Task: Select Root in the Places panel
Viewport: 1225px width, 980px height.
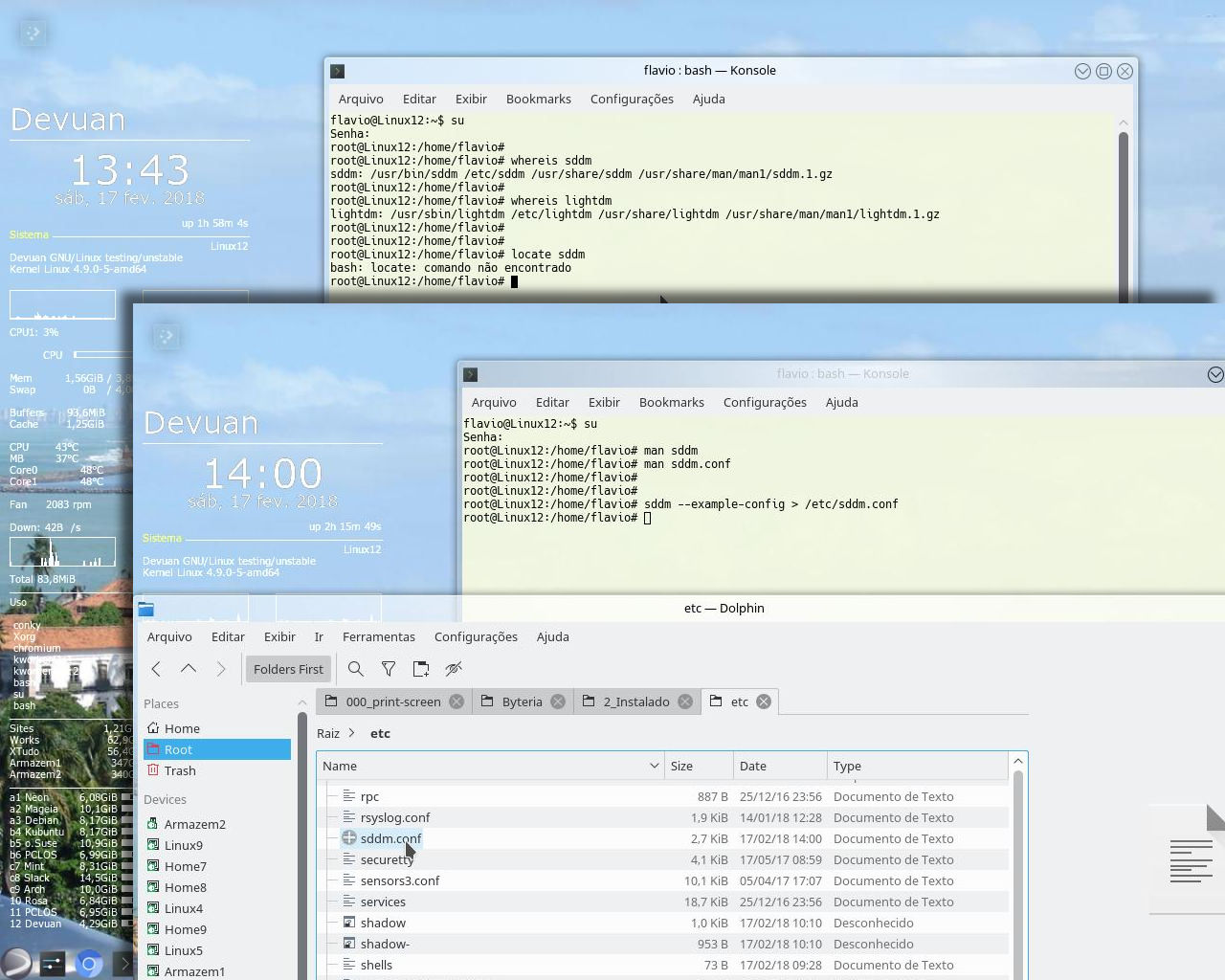Action: (177, 749)
